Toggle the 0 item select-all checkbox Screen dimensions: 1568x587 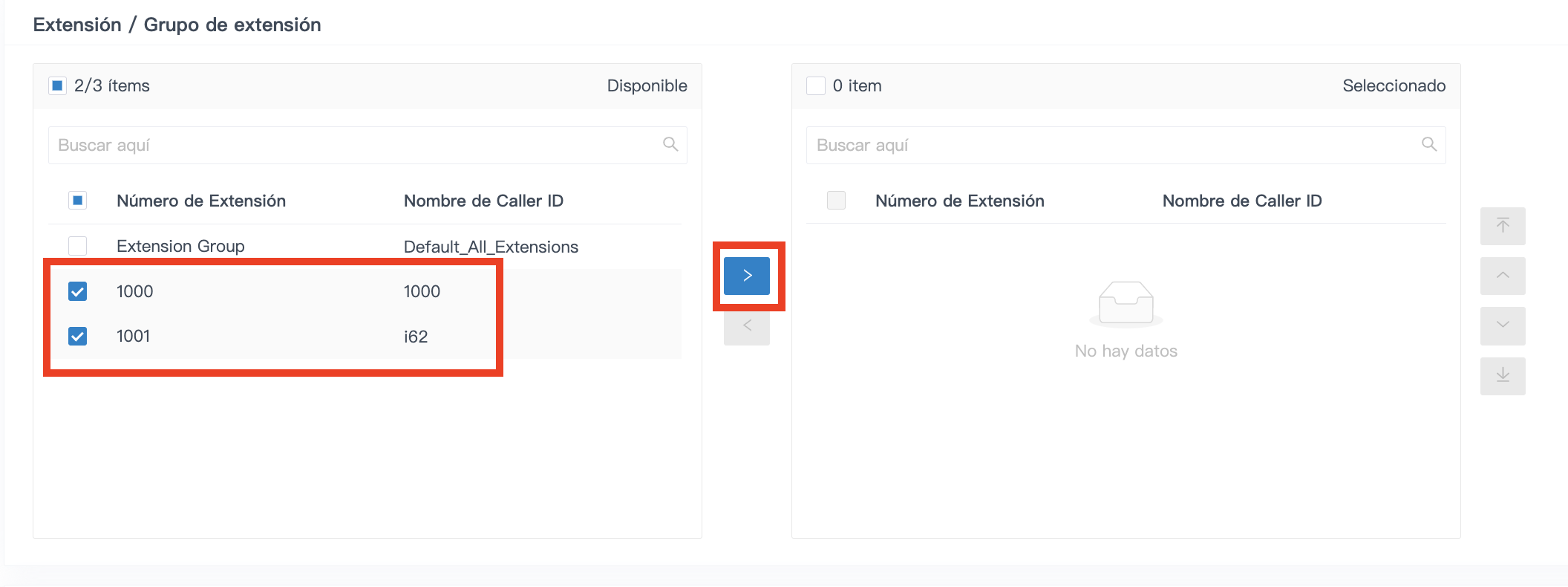pyautogui.click(x=816, y=85)
